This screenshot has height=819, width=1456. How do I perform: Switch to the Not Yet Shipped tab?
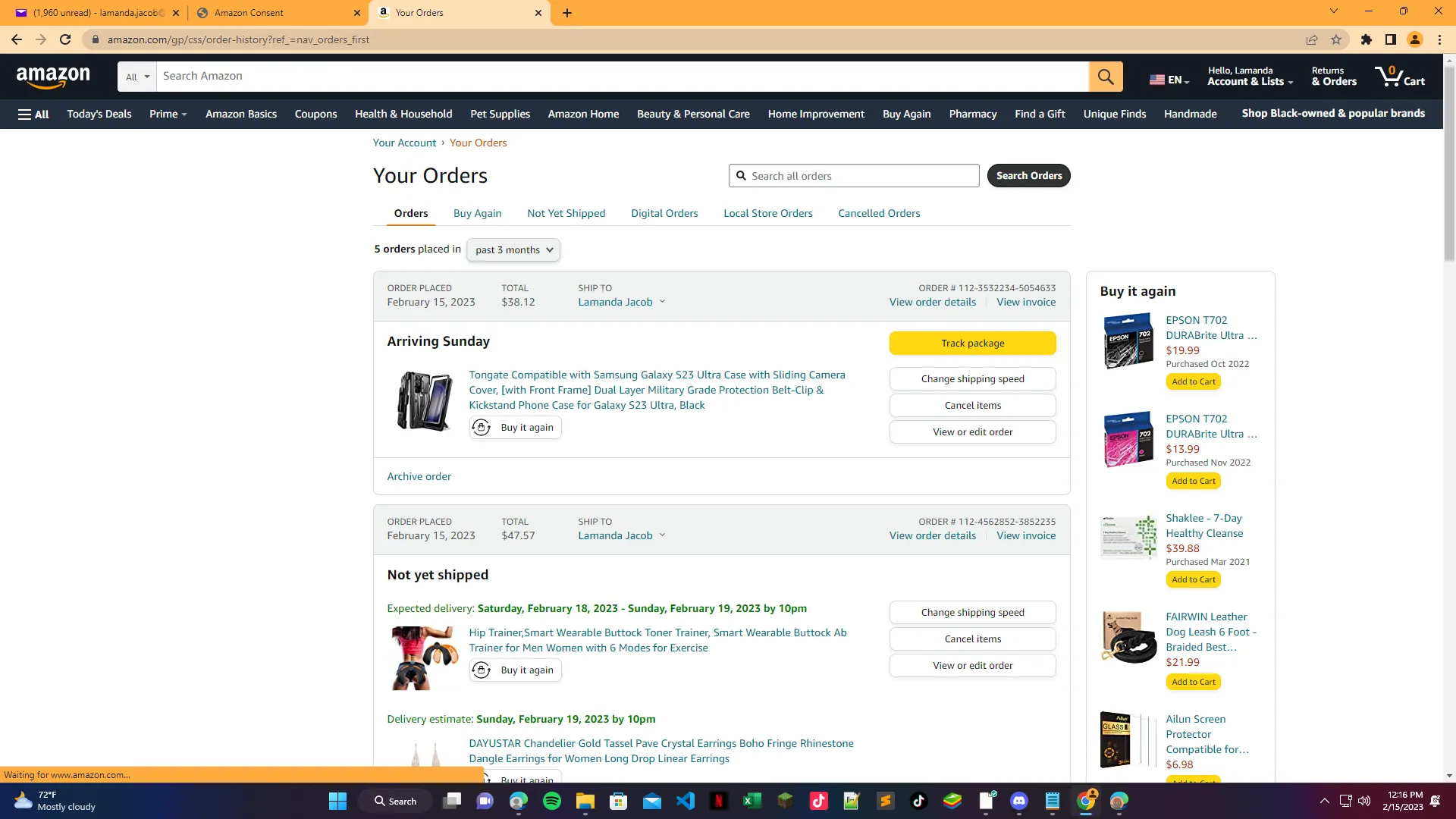566,213
